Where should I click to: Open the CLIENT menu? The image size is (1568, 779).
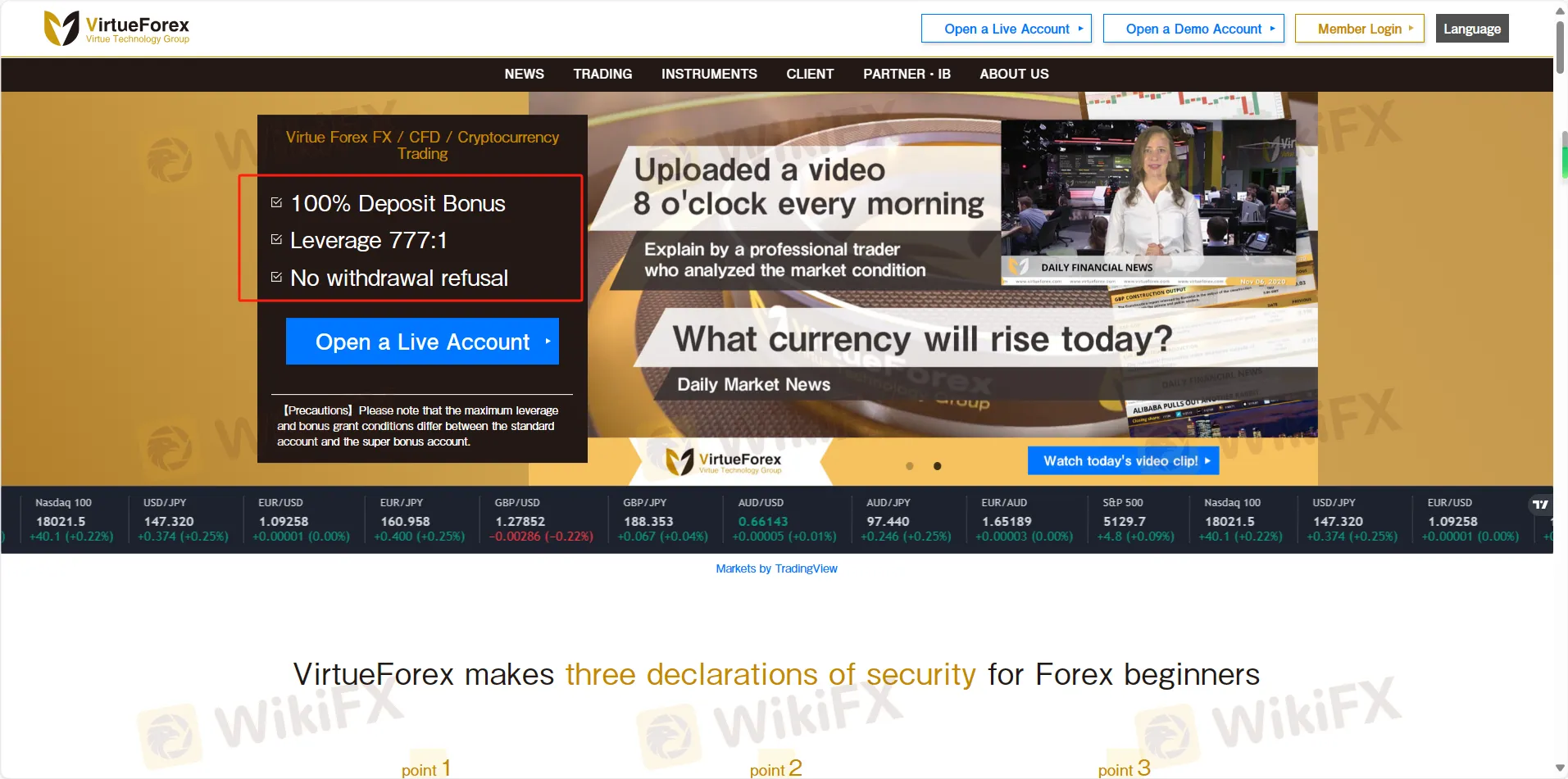tap(810, 74)
